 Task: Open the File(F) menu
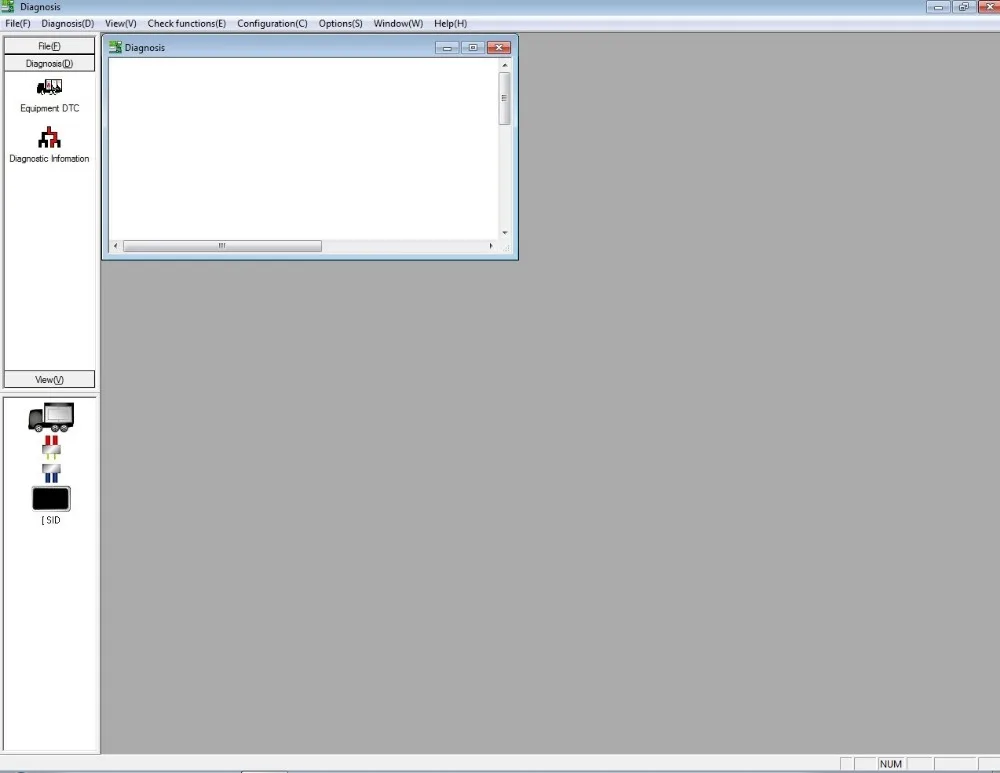(18, 24)
